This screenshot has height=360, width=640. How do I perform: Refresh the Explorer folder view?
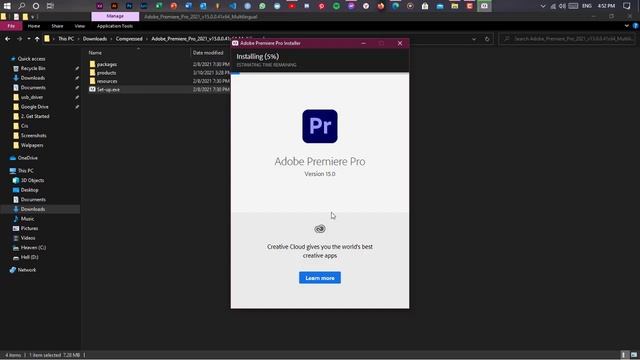487,39
